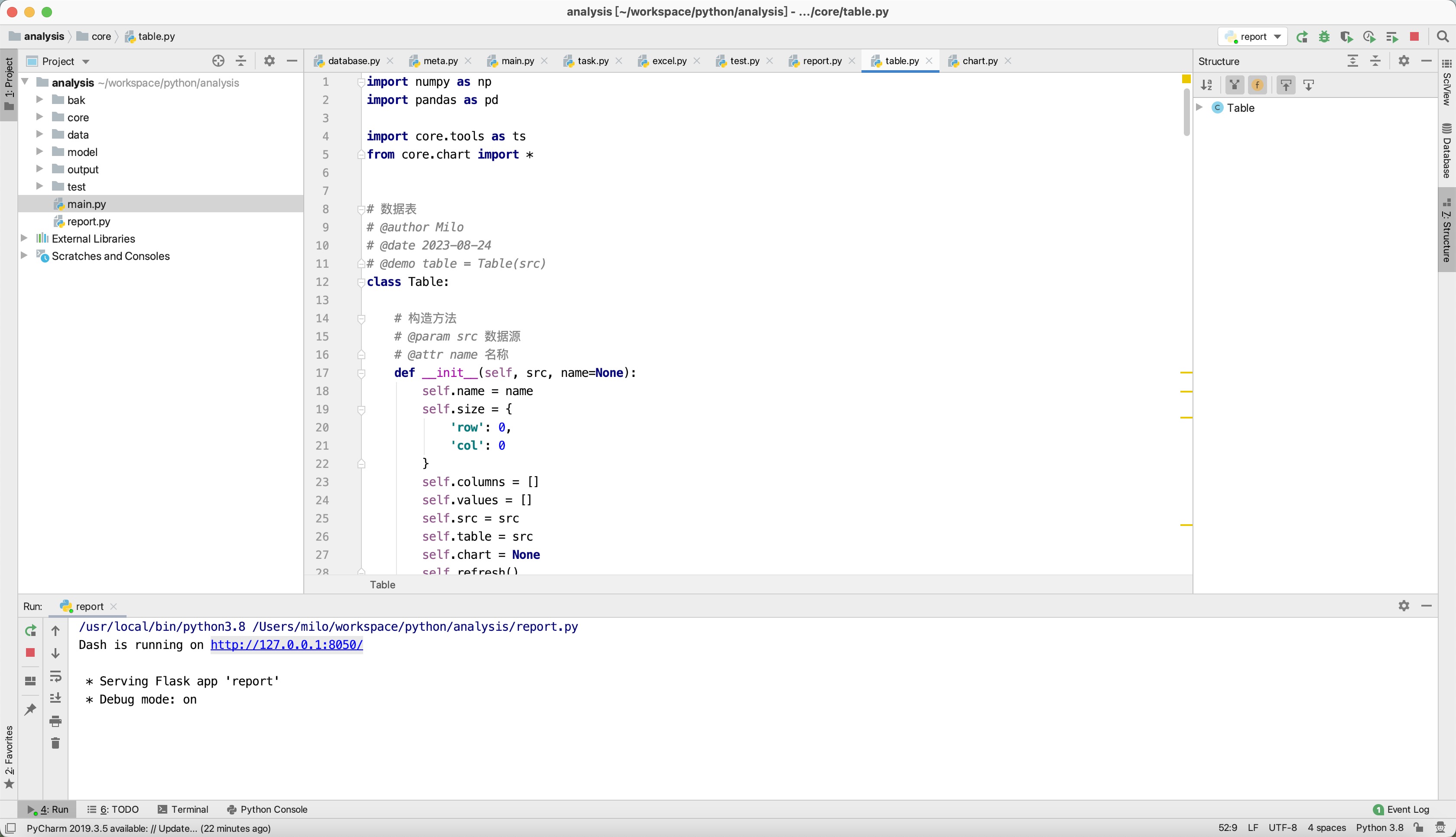Screen dimensions: 1456x837
Task: Close the table.py editor tab
Action: [x=929, y=61]
